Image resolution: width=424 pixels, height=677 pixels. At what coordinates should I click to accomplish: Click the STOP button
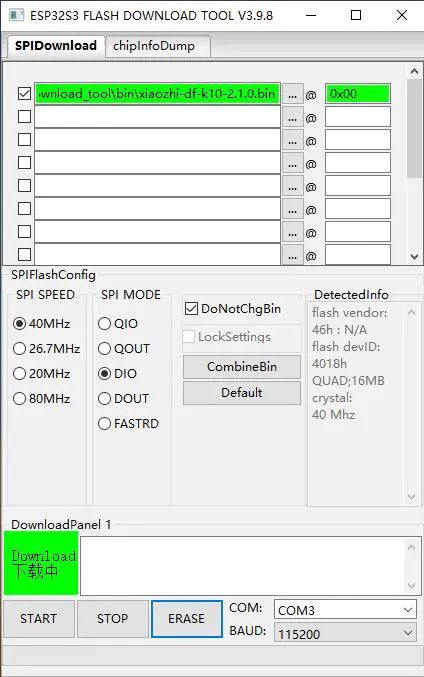(112, 619)
